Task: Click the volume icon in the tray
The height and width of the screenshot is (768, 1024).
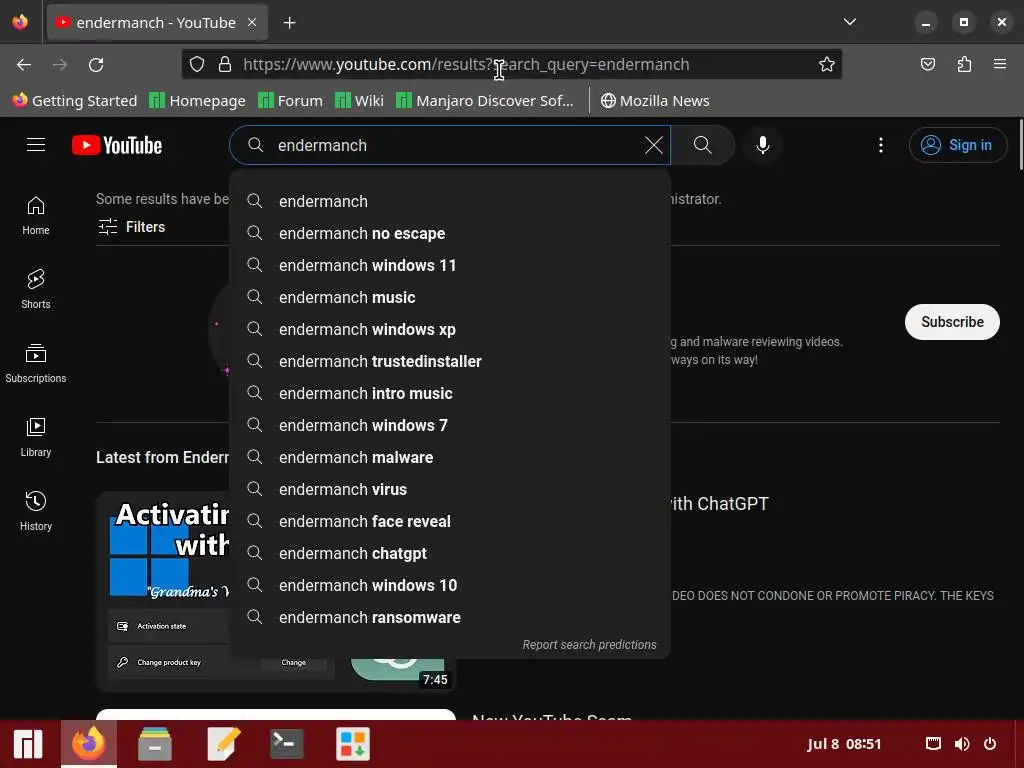Action: click(962, 744)
